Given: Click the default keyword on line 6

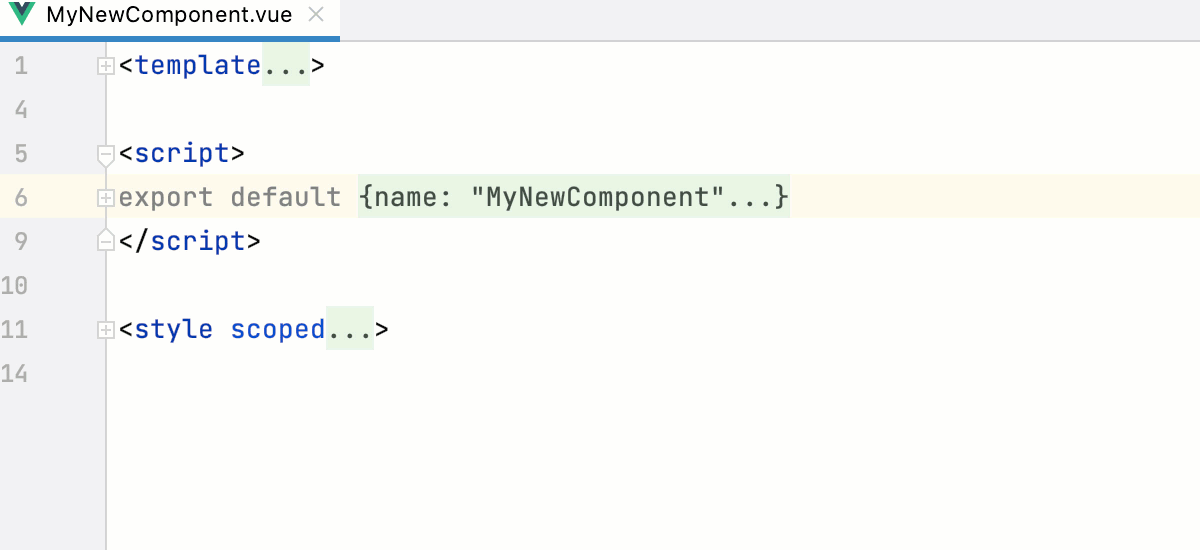Looking at the screenshot, I should pyautogui.click(x=286, y=198).
